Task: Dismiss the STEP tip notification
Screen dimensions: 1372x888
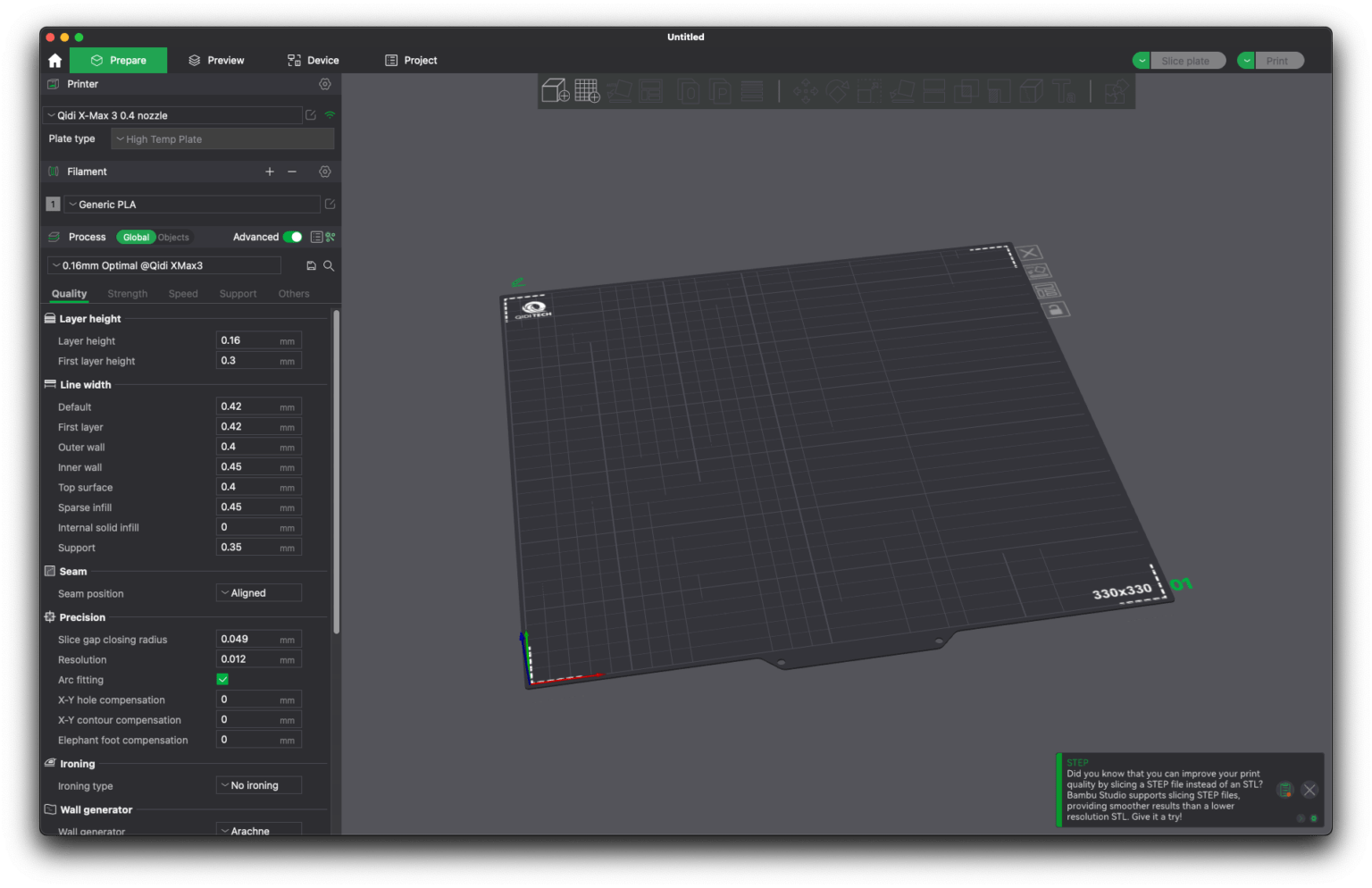Action: pyautogui.click(x=1309, y=790)
